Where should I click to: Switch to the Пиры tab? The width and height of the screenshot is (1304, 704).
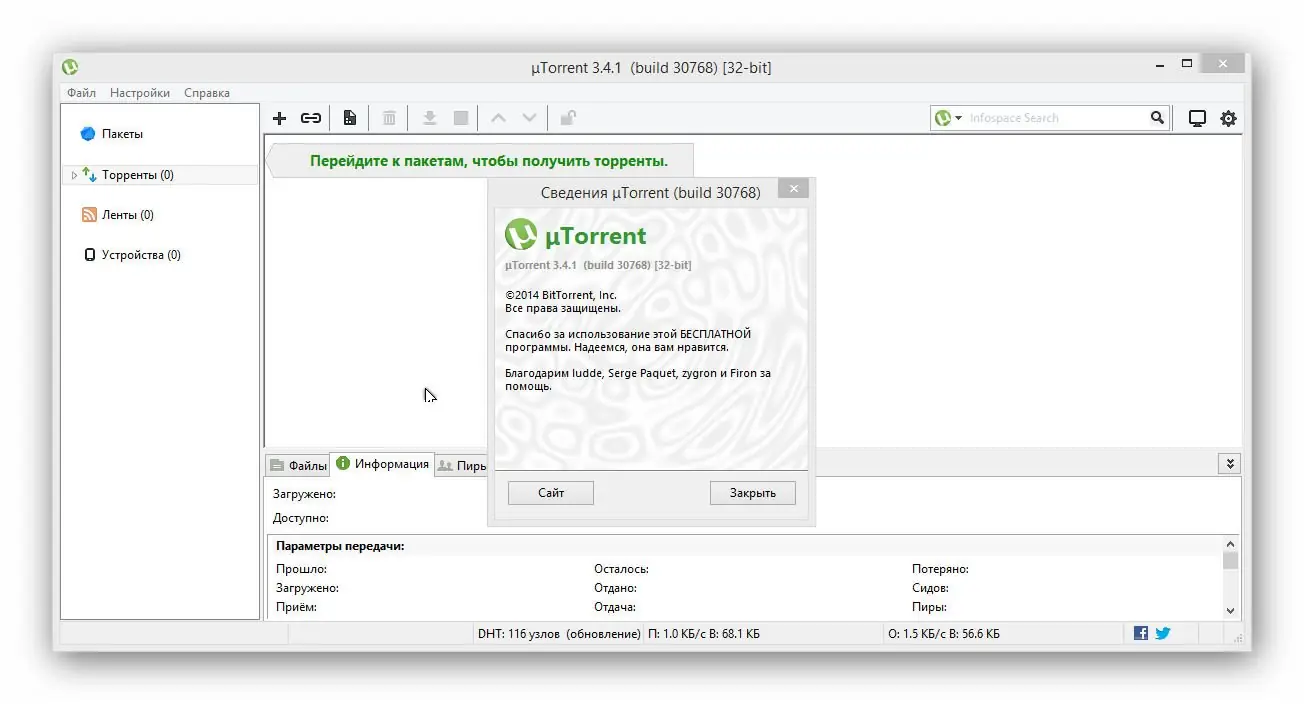coord(462,466)
